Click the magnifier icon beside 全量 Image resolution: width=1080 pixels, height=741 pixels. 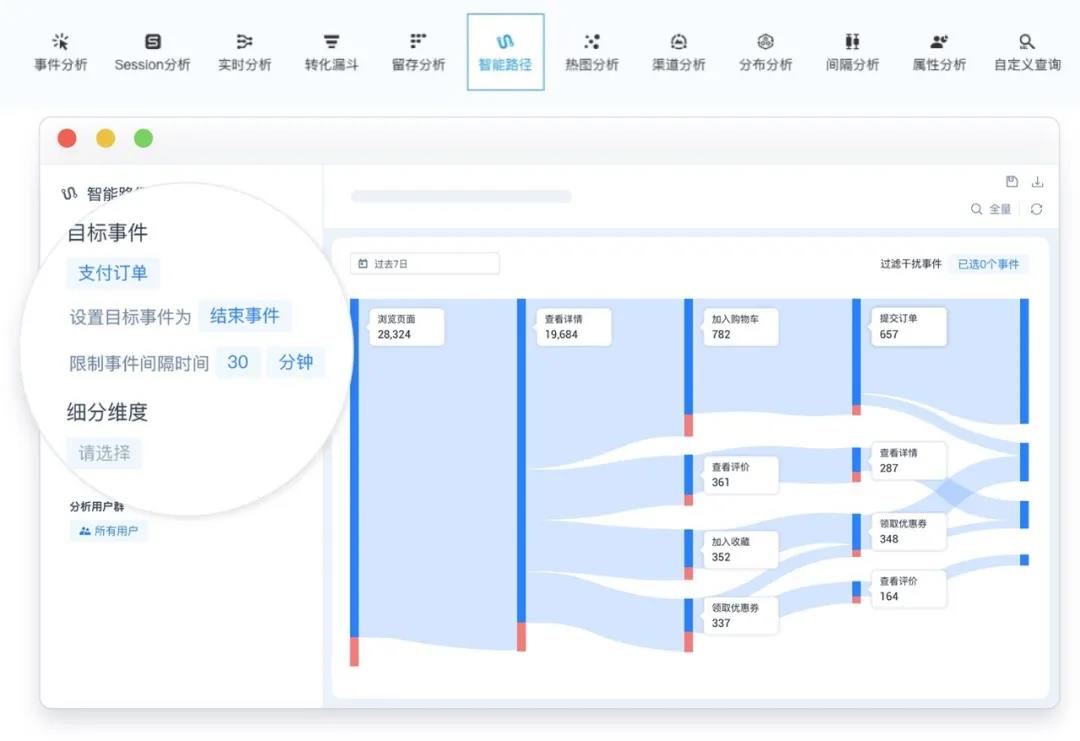click(x=976, y=209)
